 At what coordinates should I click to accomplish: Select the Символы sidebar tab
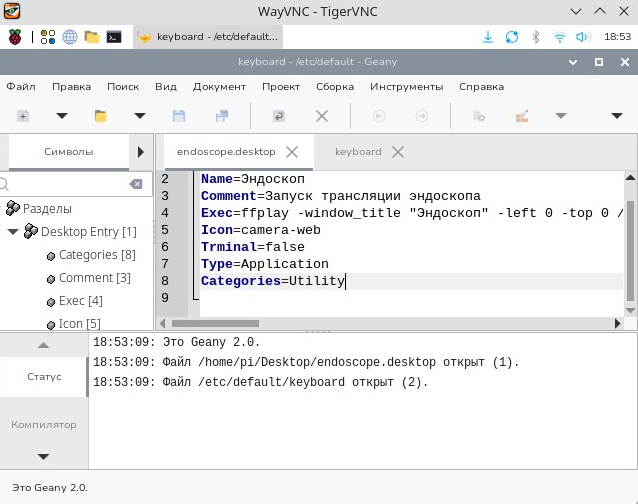click(69, 152)
